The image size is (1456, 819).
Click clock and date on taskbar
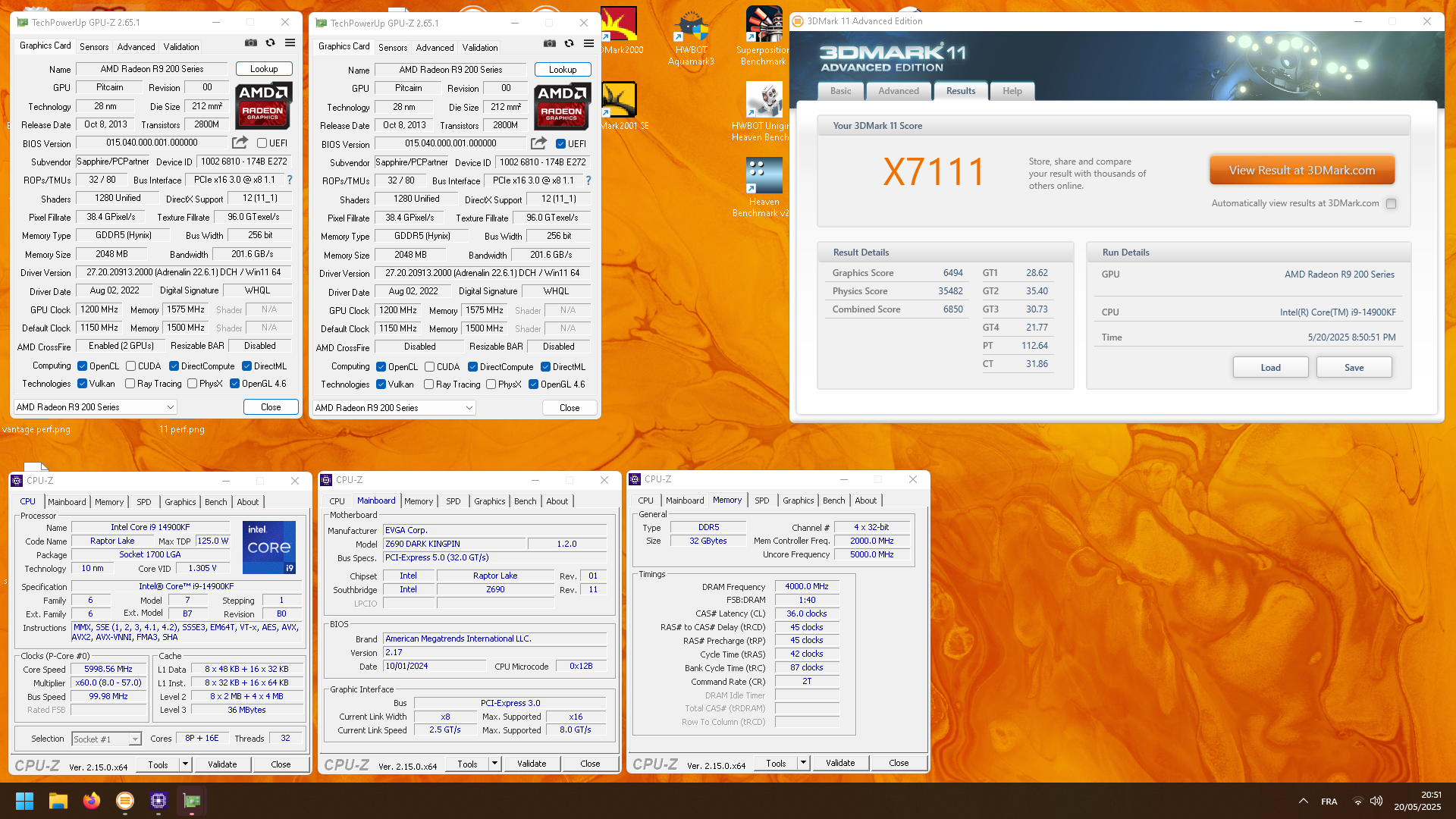(x=1417, y=801)
